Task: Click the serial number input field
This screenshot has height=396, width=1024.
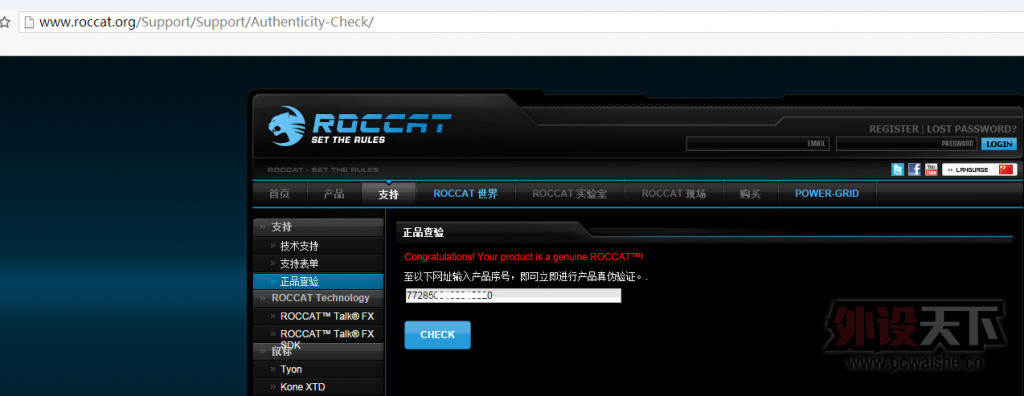Action: coord(513,296)
